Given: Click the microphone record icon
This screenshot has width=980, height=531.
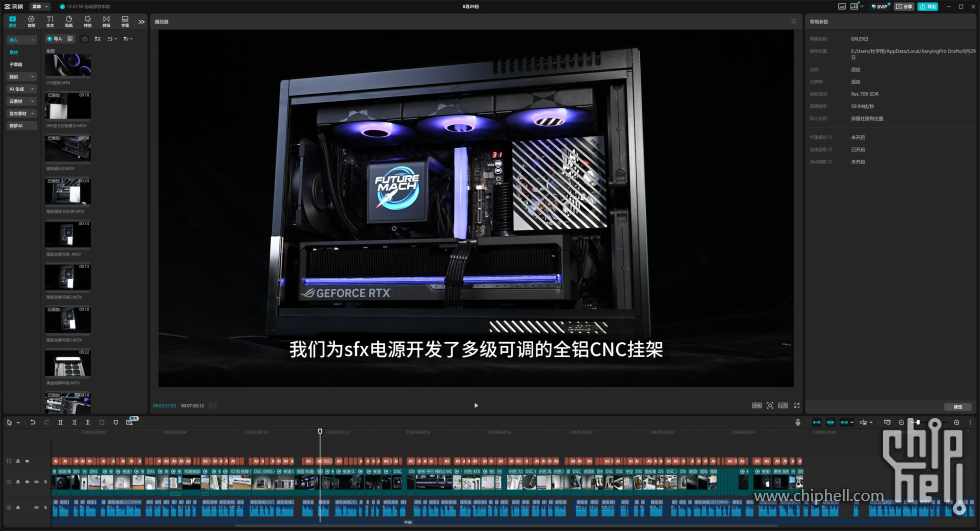Looking at the screenshot, I should [x=798, y=422].
